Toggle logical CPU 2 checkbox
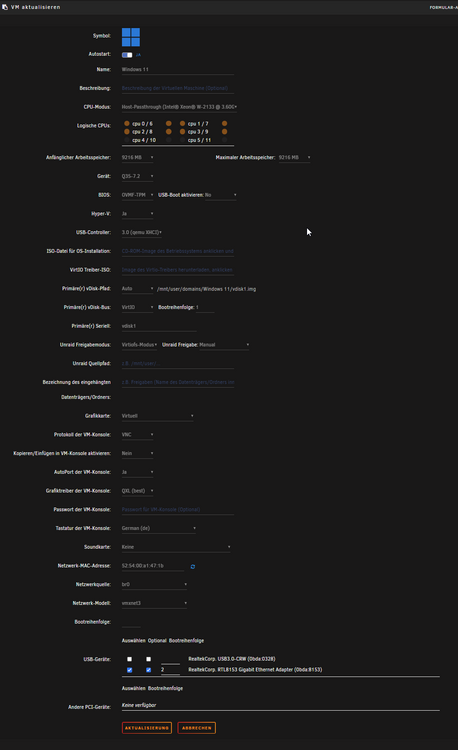The width and height of the screenshot is (458, 750). point(127,132)
